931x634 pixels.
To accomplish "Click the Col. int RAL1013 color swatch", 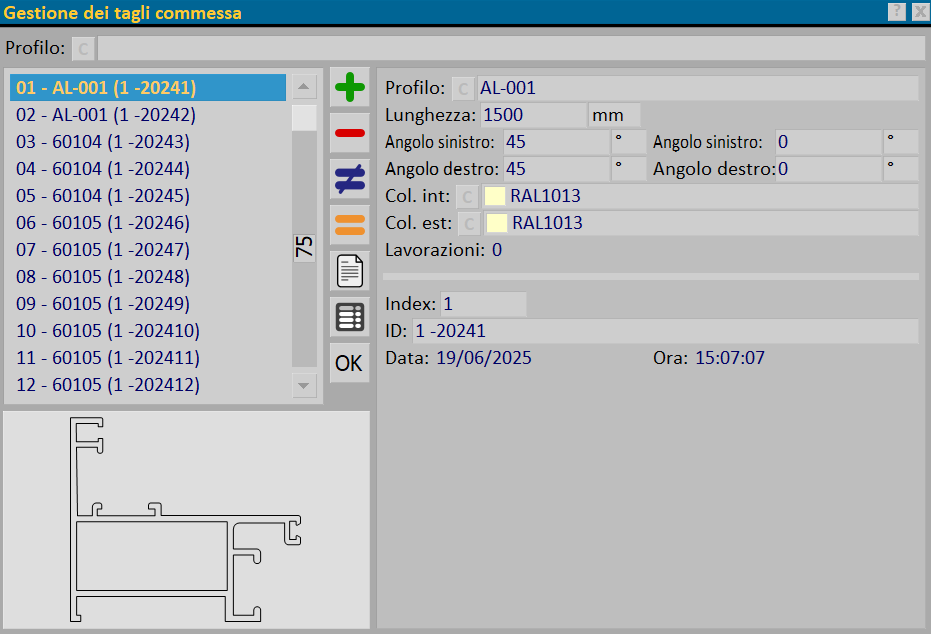I will point(495,196).
